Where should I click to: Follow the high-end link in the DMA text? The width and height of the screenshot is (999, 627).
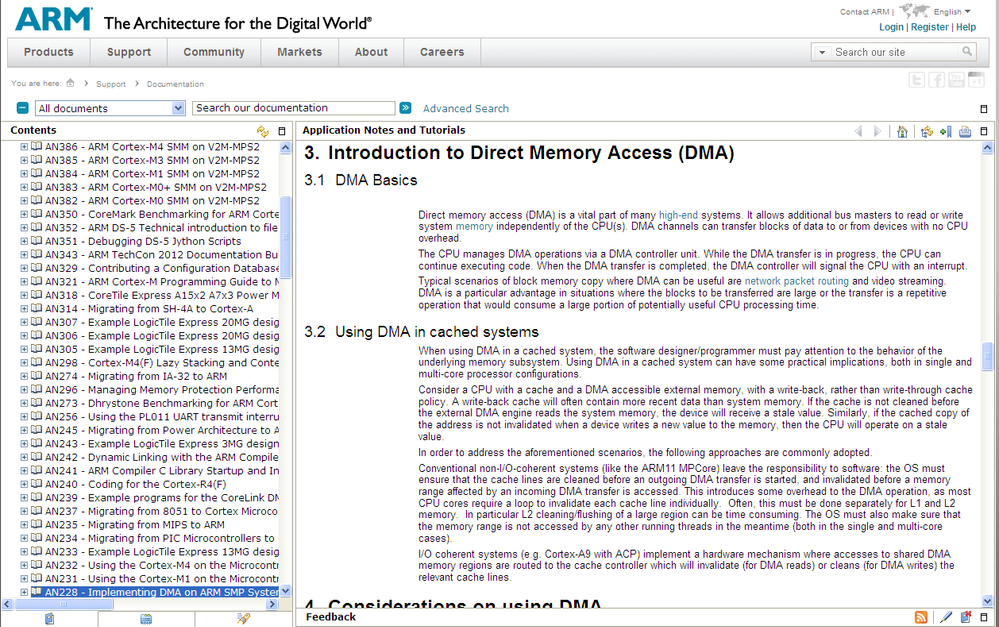pyautogui.click(x=678, y=215)
